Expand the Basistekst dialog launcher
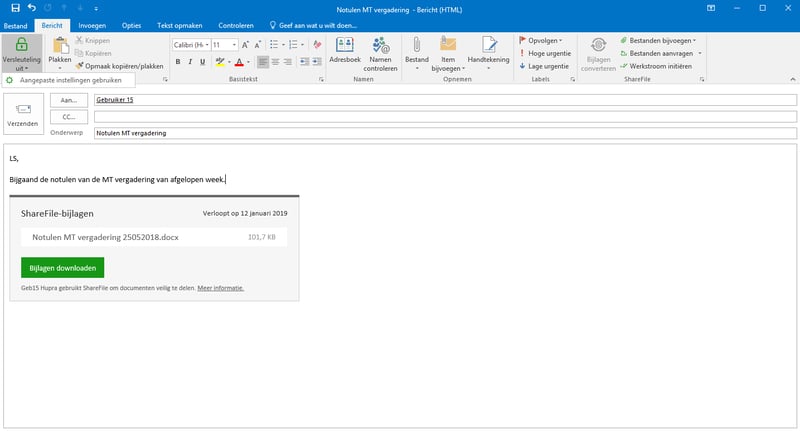800x431 pixels. (321, 80)
